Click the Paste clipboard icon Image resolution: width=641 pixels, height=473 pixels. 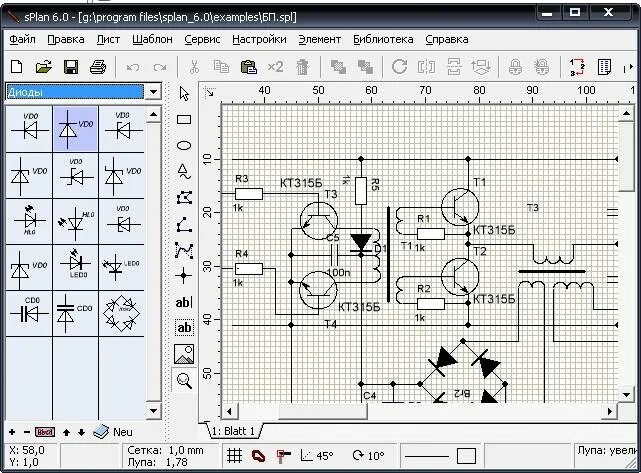pyautogui.click(x=249, y=67)
